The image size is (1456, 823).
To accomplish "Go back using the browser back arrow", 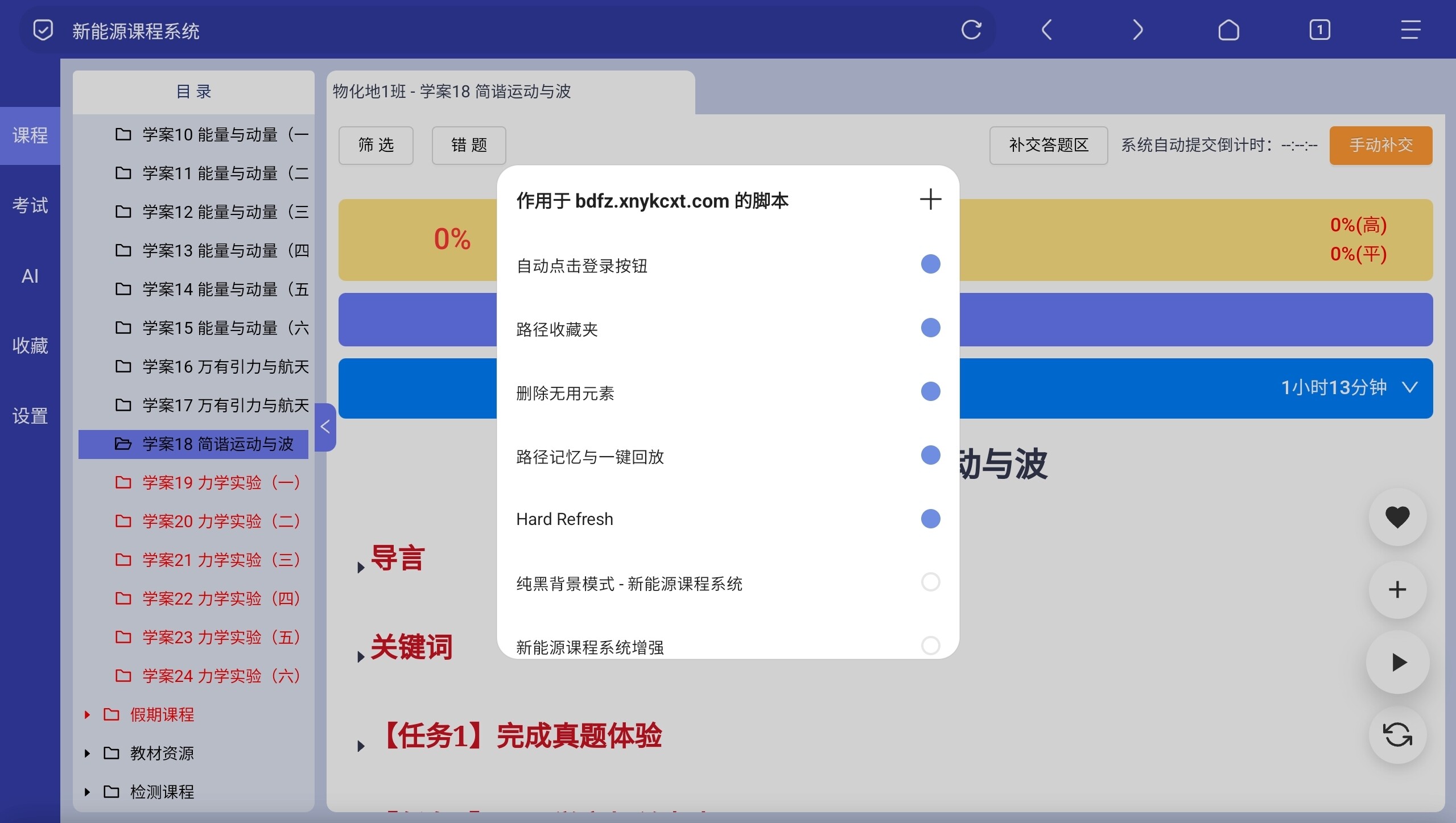I will coord(1047,30).
